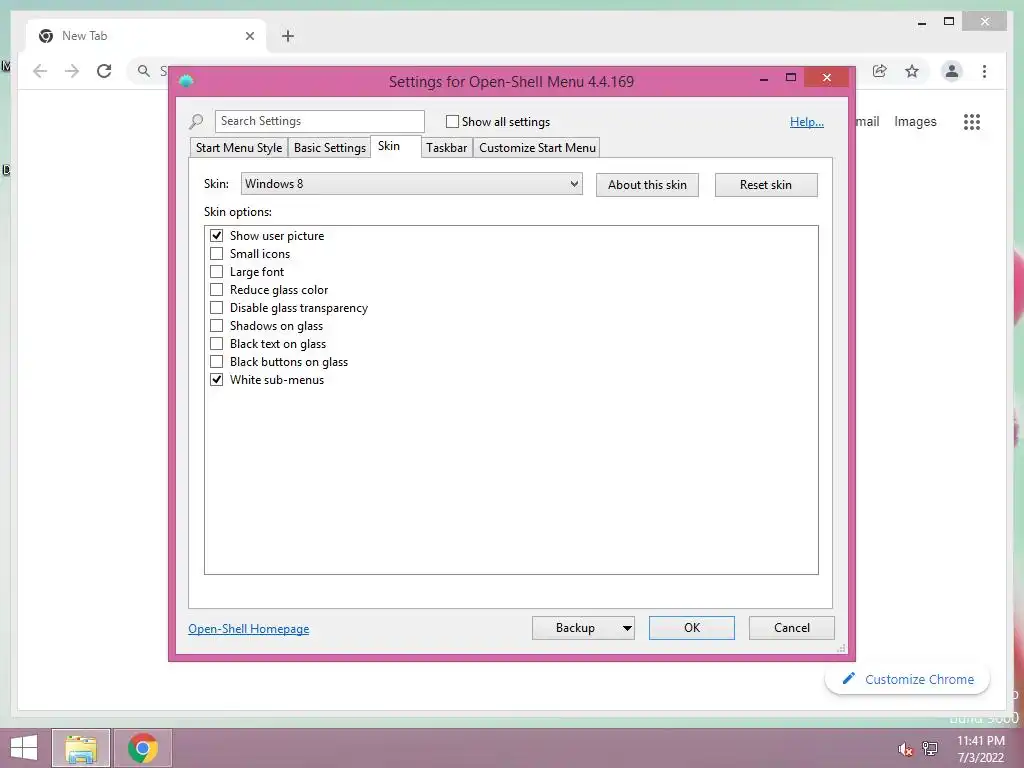Click into Search Settings field
Screen dimensions: 1024x768
point(319,121)
